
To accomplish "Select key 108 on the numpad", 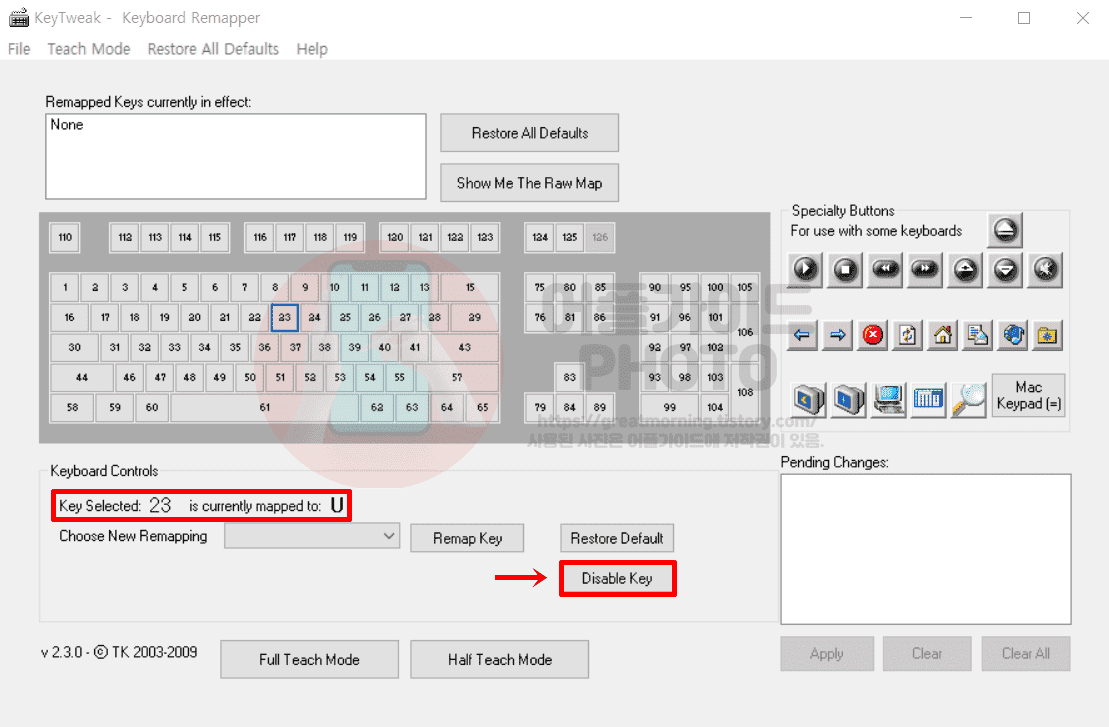I will (745, 392).
